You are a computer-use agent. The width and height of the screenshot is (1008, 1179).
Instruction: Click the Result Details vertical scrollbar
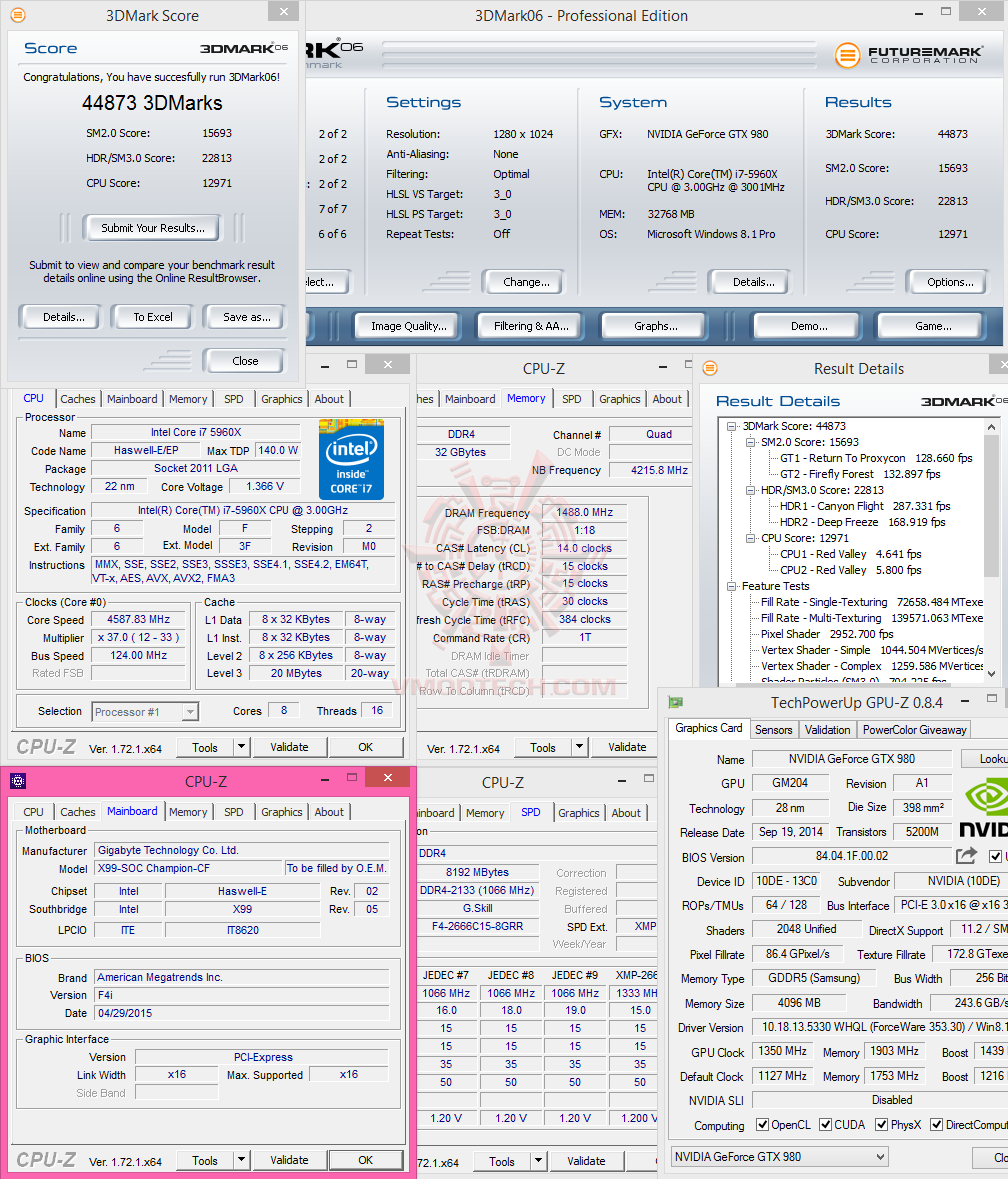click(991, 551)
